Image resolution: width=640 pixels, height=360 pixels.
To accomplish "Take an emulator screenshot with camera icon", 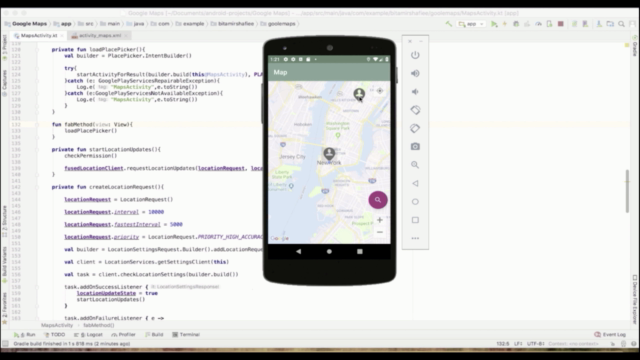I will 415,147.
